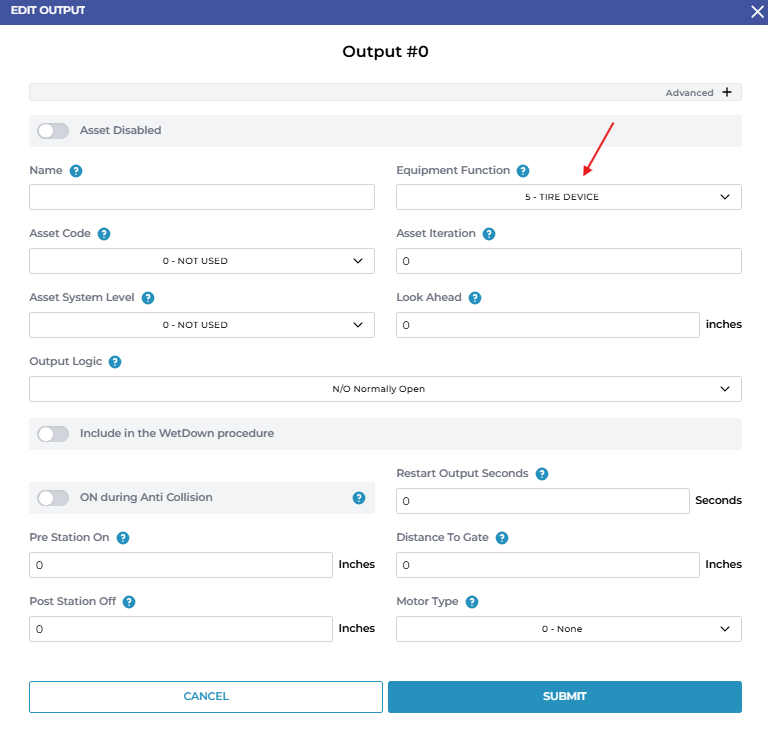Click the SUBMIT button
This screenshot has height=743, width=768.
point(564,697)
